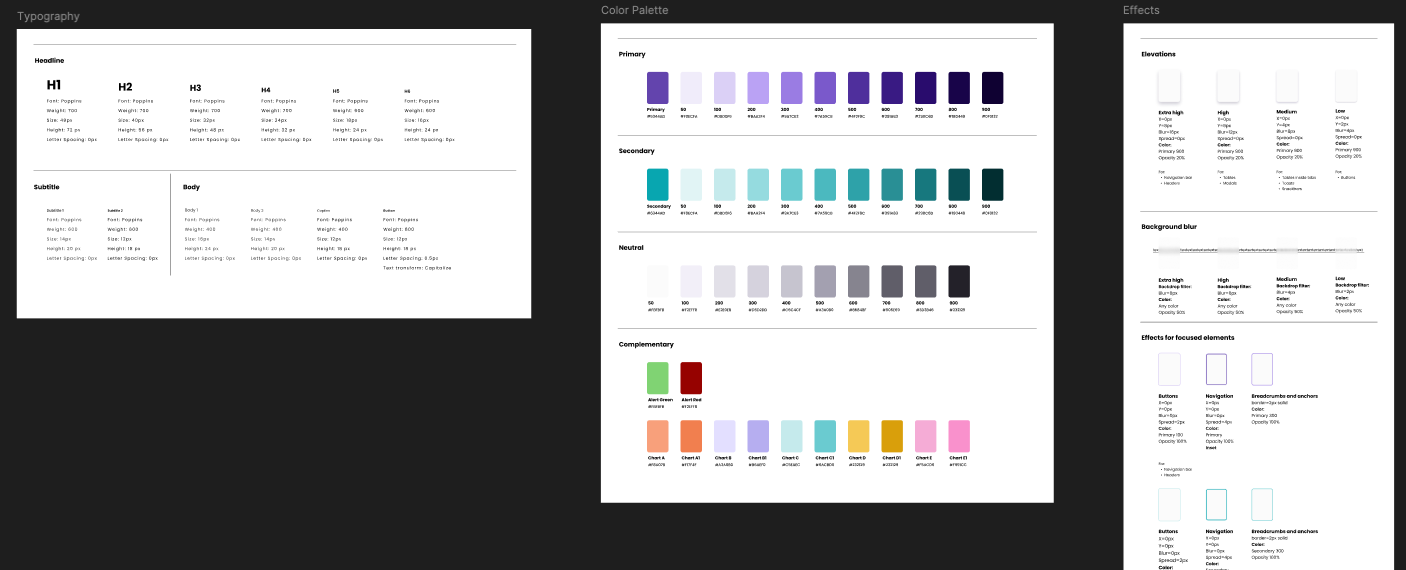
Task: Select the Chart B swatch
Action: tap(725, 436)
